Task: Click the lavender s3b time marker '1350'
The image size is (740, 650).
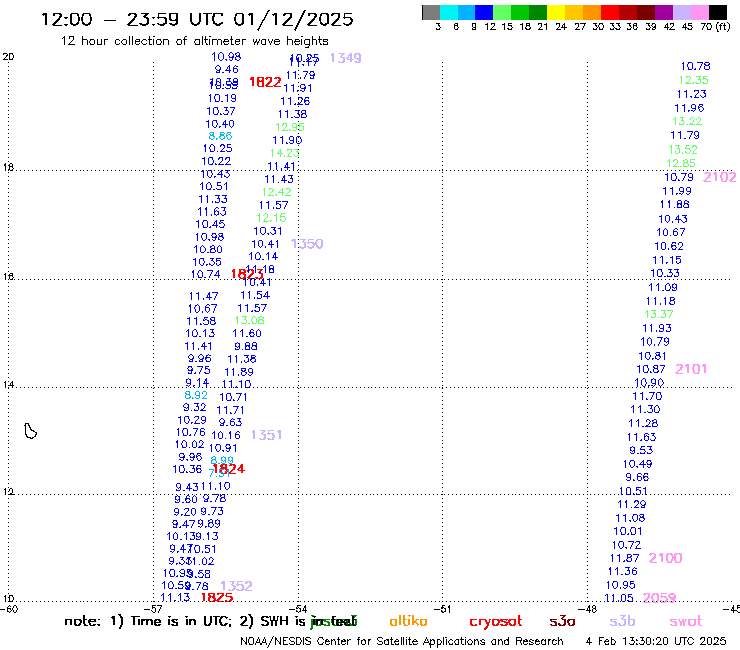Action: [x=307, y=244]
